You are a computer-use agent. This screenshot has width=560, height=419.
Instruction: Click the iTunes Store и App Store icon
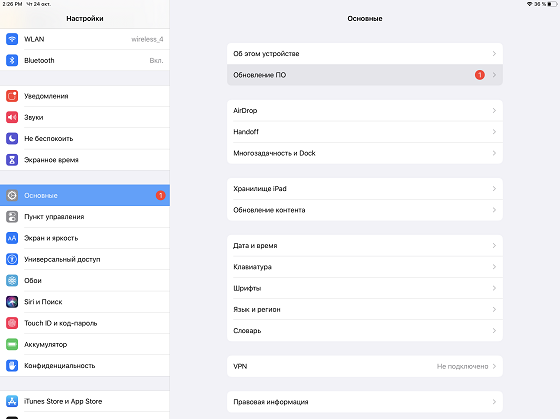click(x=12, y=401)
